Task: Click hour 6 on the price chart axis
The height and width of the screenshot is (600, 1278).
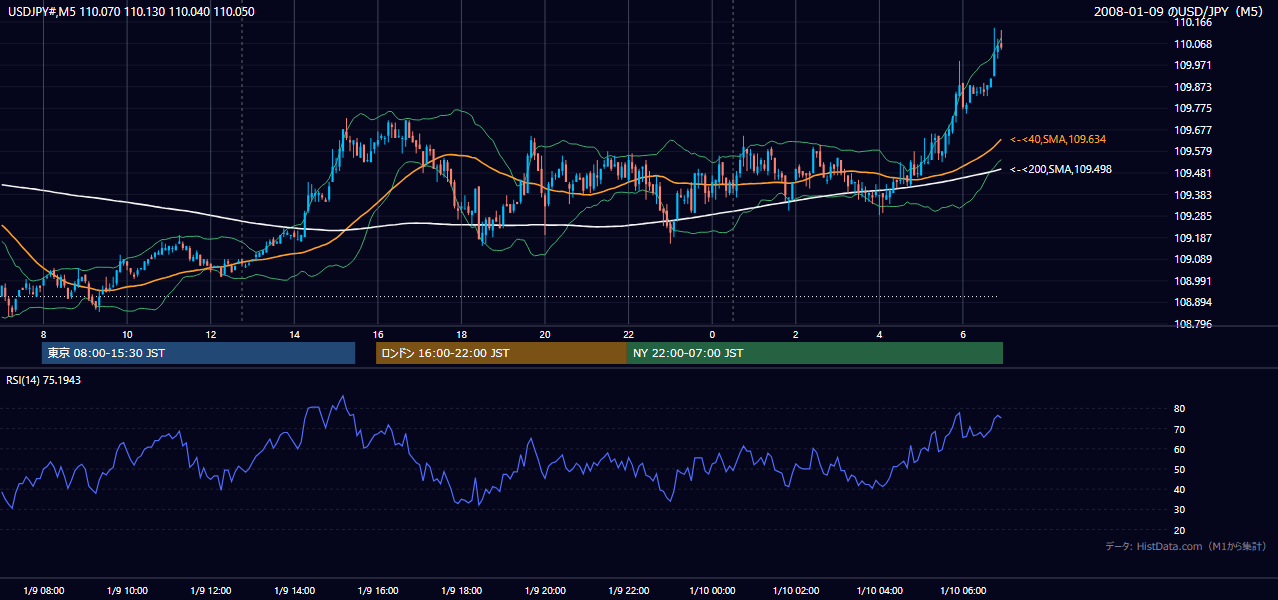Action: pyautogui.click(x=963, y=334)
